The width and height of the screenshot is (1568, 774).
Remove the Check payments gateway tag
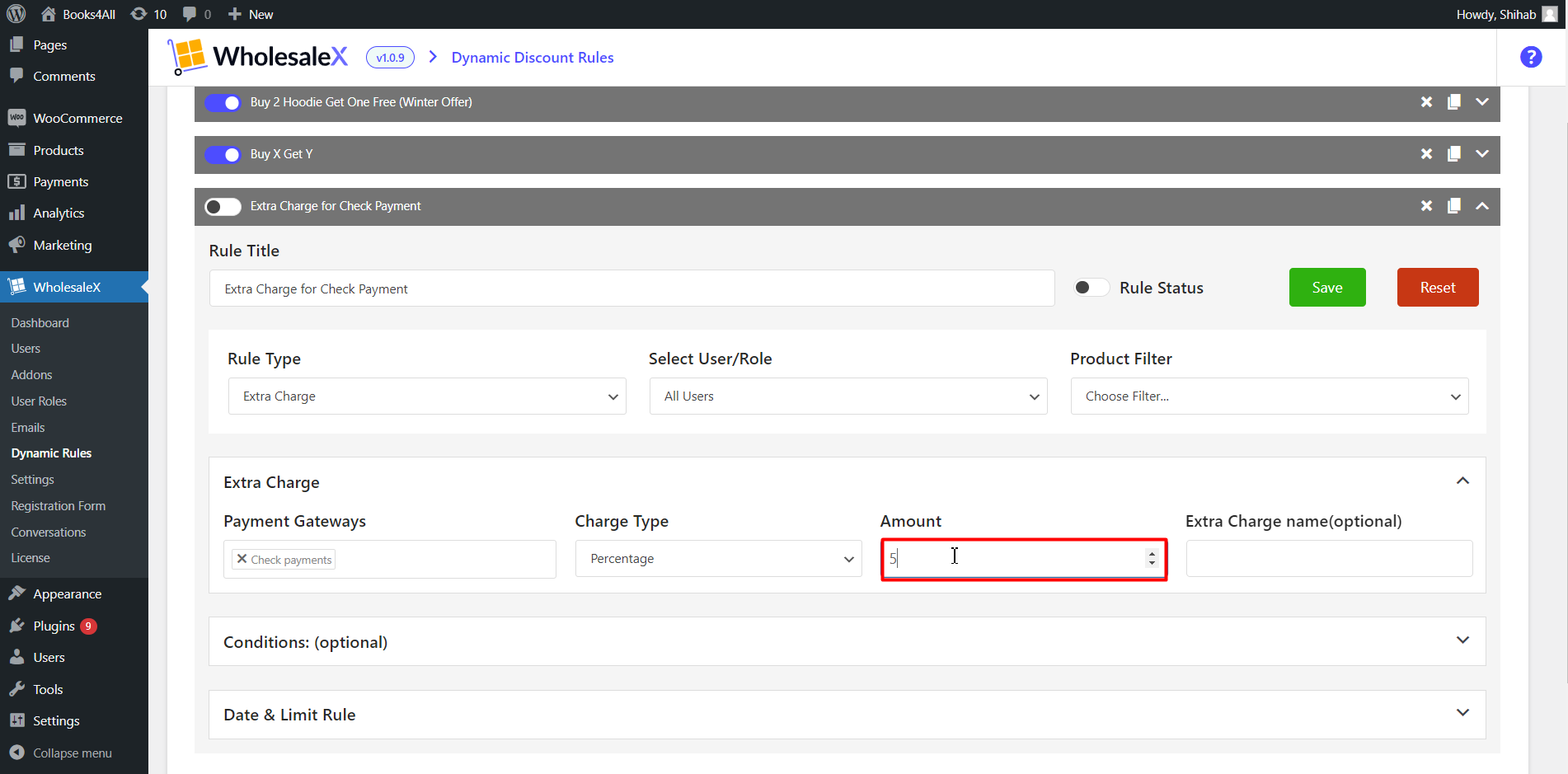point(242,559)
